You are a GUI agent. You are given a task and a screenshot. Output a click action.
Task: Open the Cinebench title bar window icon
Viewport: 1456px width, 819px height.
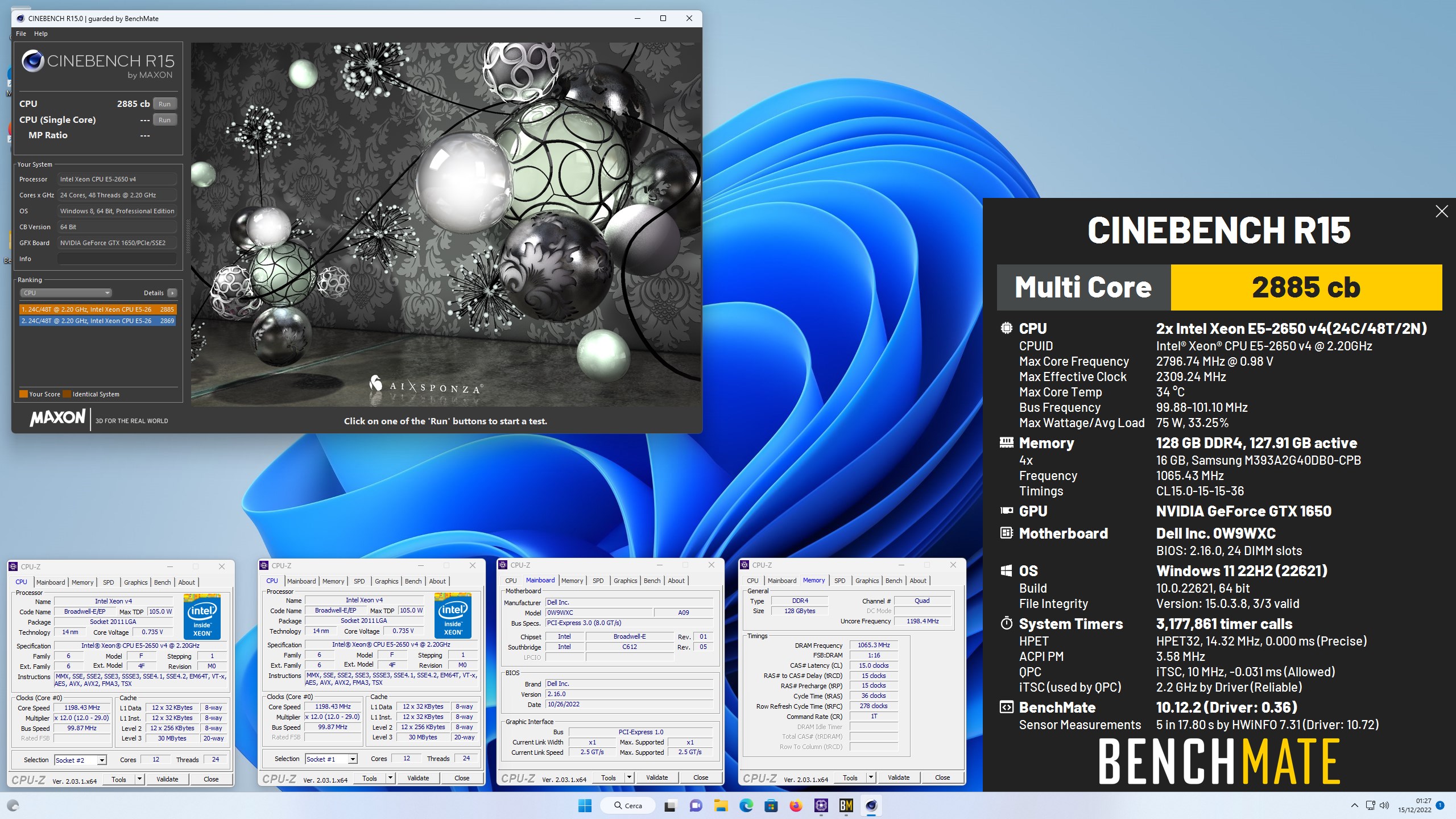pos(20,18)
